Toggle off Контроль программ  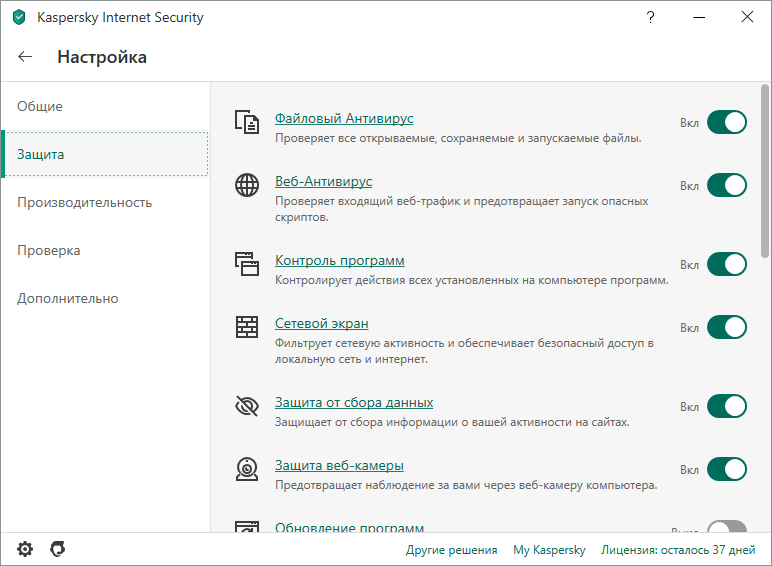pyautogui.click(x=727, y=264)
